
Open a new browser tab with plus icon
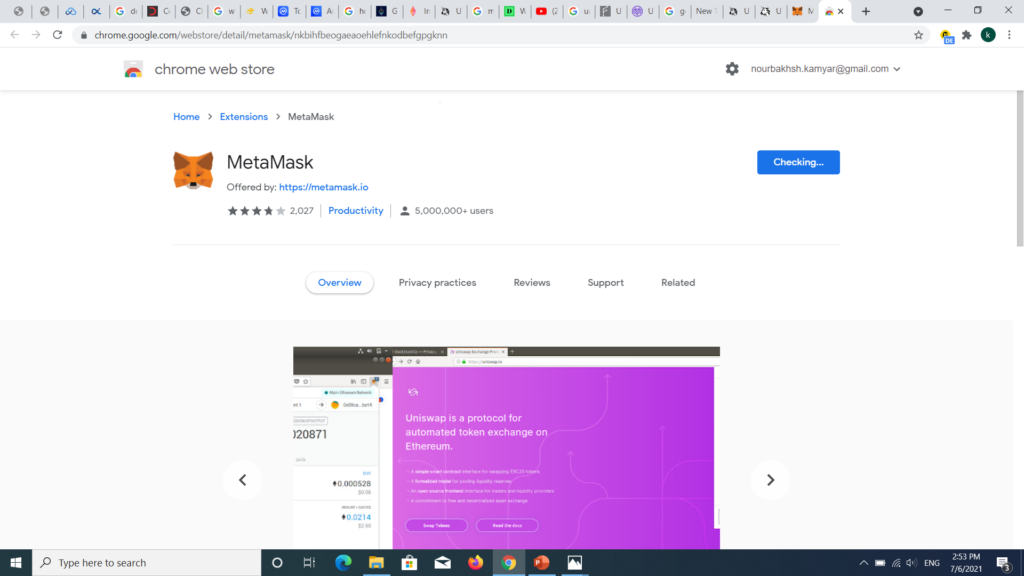click(x=866, y=11)
